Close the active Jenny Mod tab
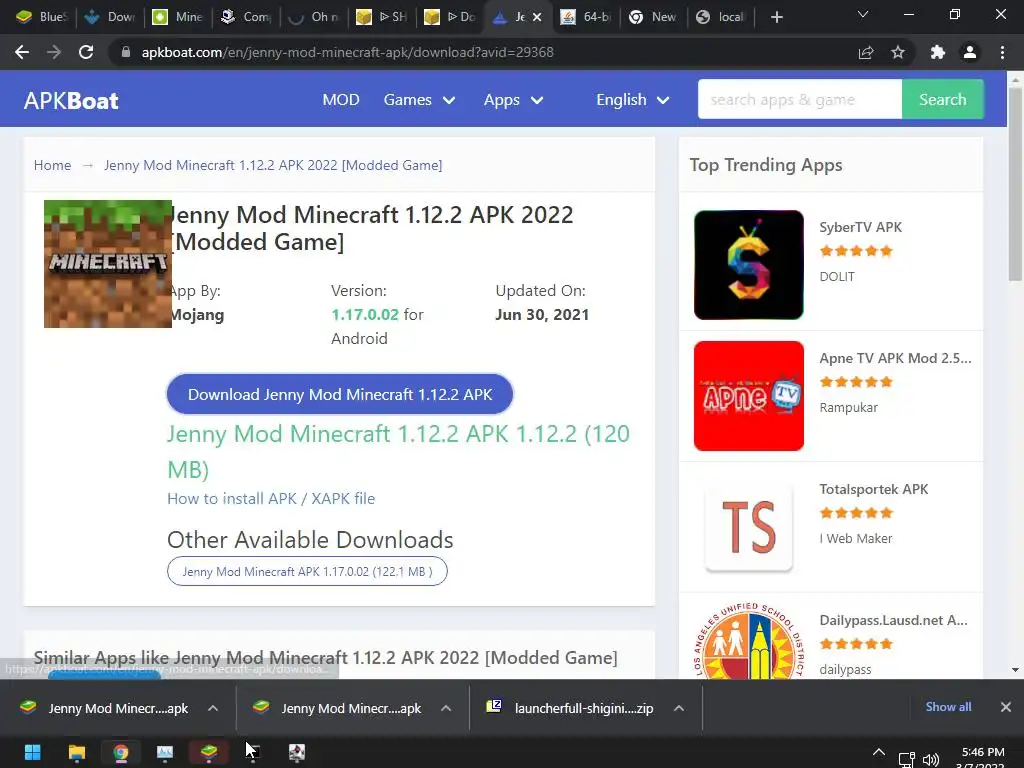Screen dimensions: 1024x768 click(537, 17)
